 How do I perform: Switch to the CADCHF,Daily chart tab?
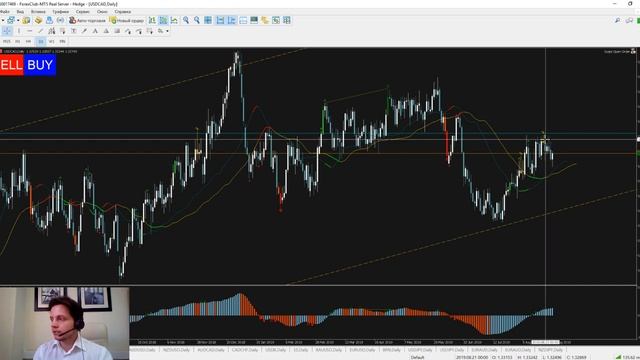pos(245,350)
